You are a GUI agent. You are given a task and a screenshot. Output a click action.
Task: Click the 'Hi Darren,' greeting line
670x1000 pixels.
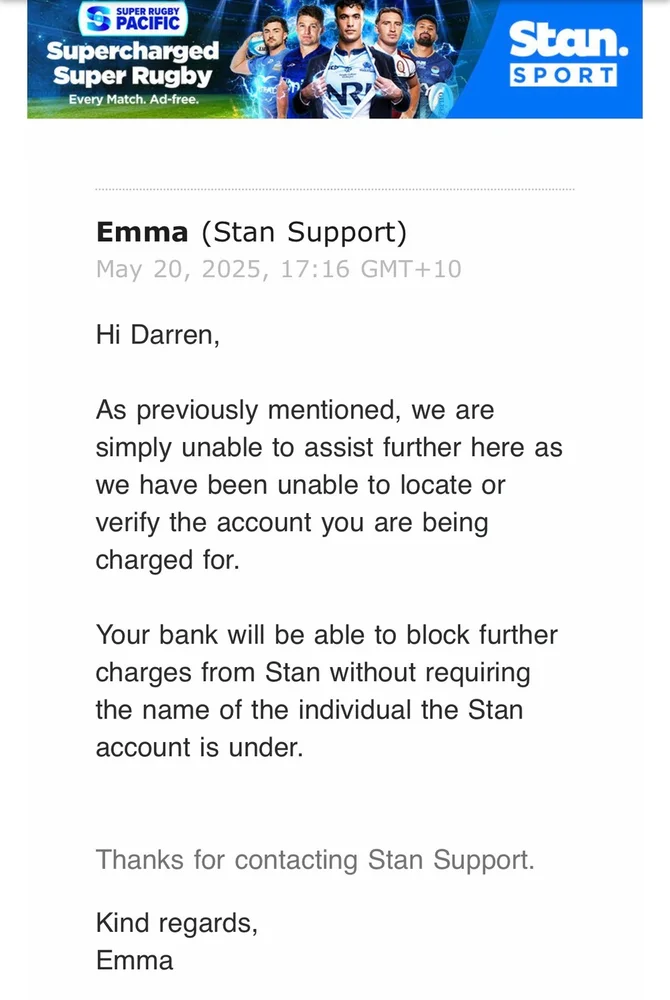coord(157,335)
